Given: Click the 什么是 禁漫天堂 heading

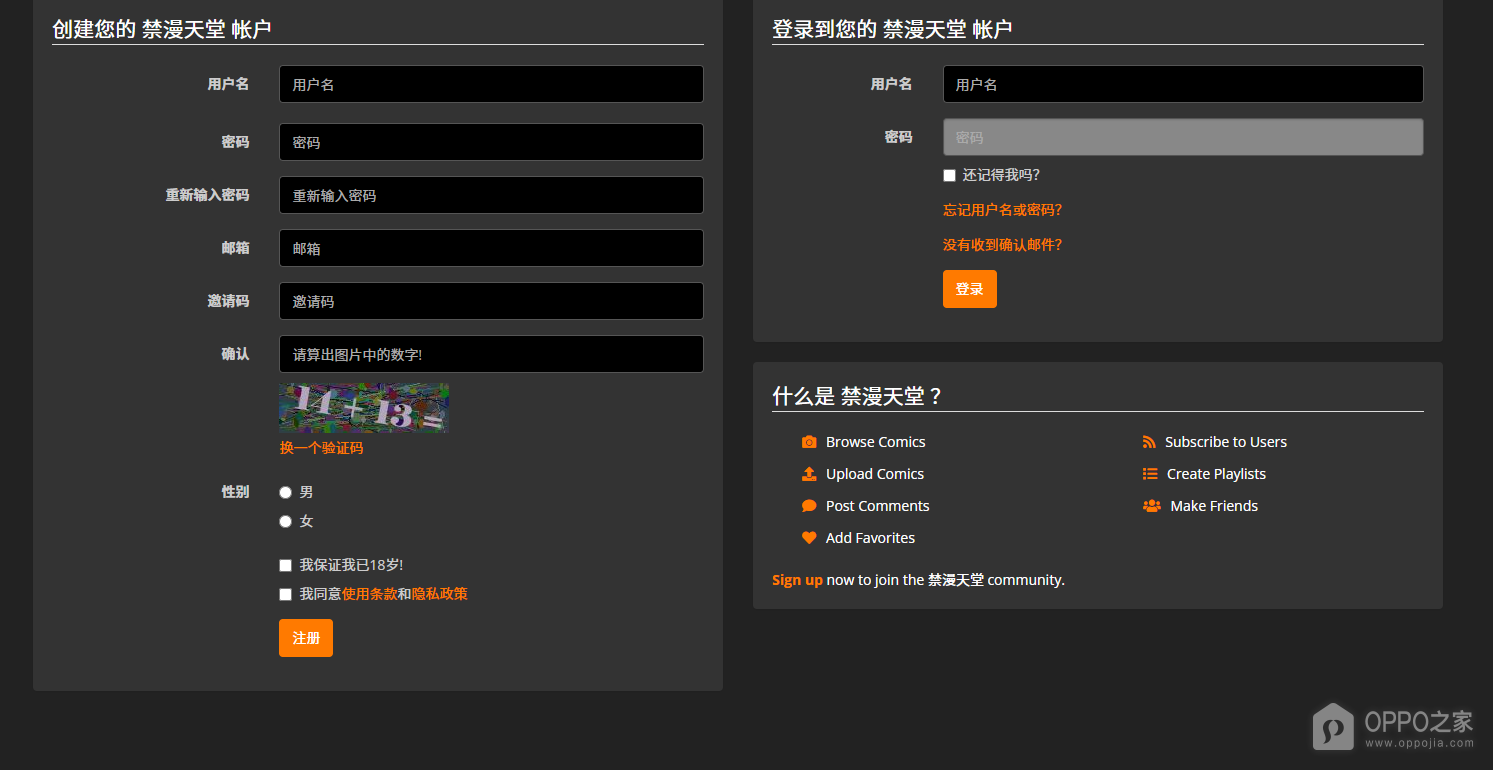Looking at the screenshot, I should coord(857,396).
